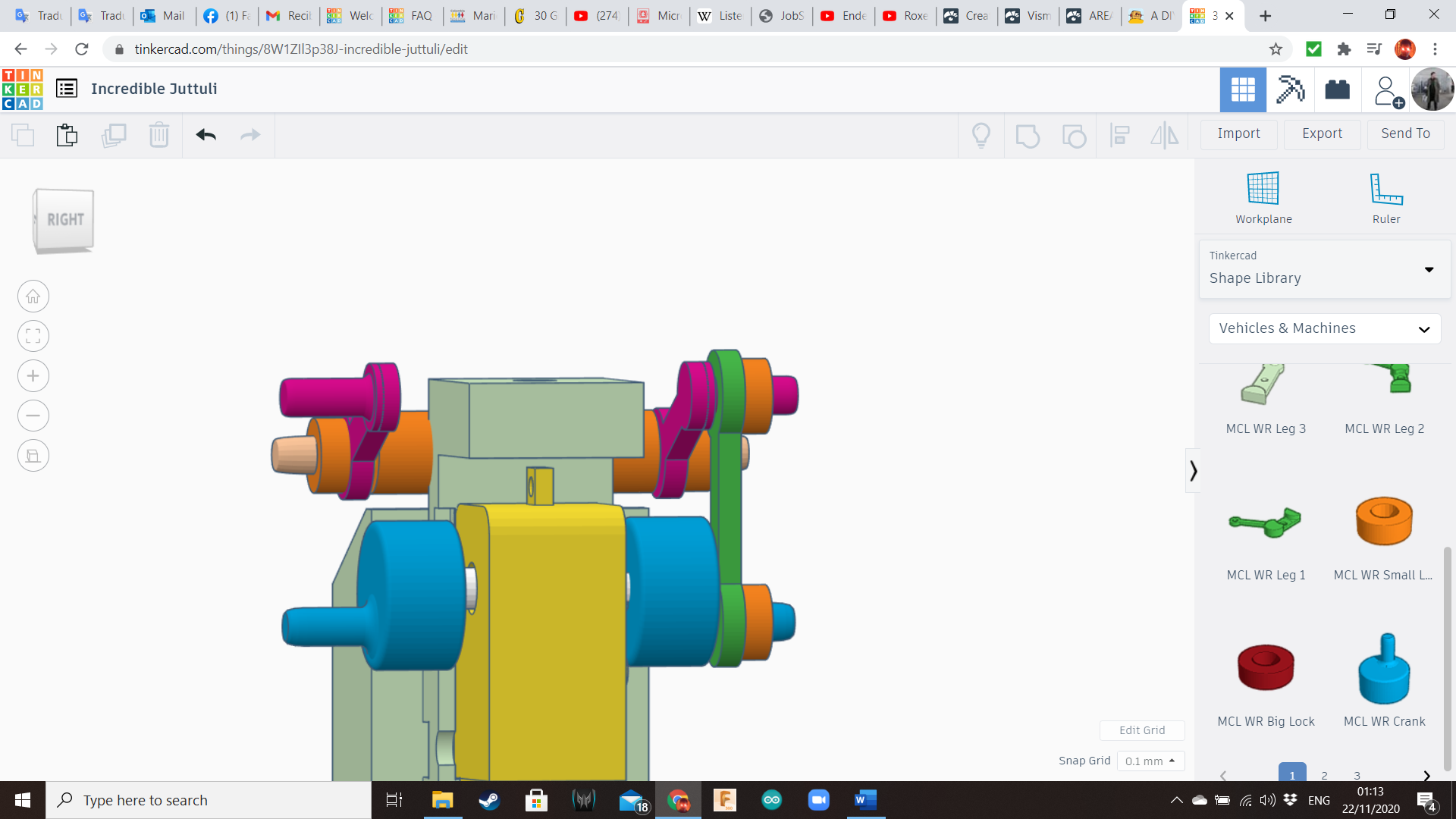Toggle the 3D design grid view
This screenshot has width=1456, height=819.
1242,89
